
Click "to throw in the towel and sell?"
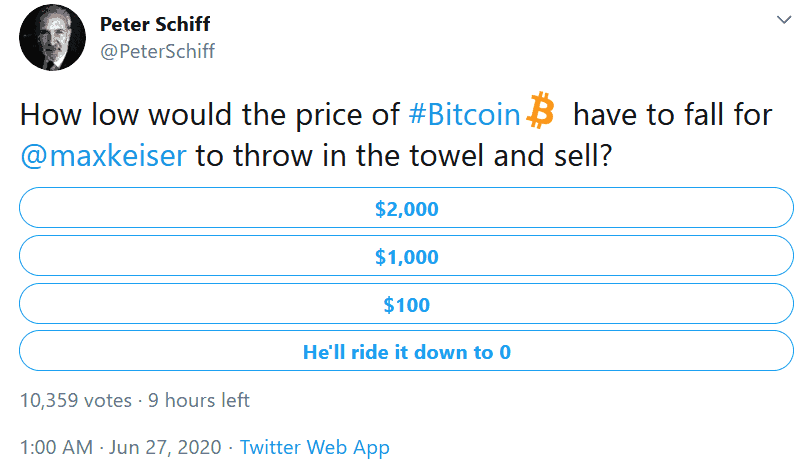[404, 156]
